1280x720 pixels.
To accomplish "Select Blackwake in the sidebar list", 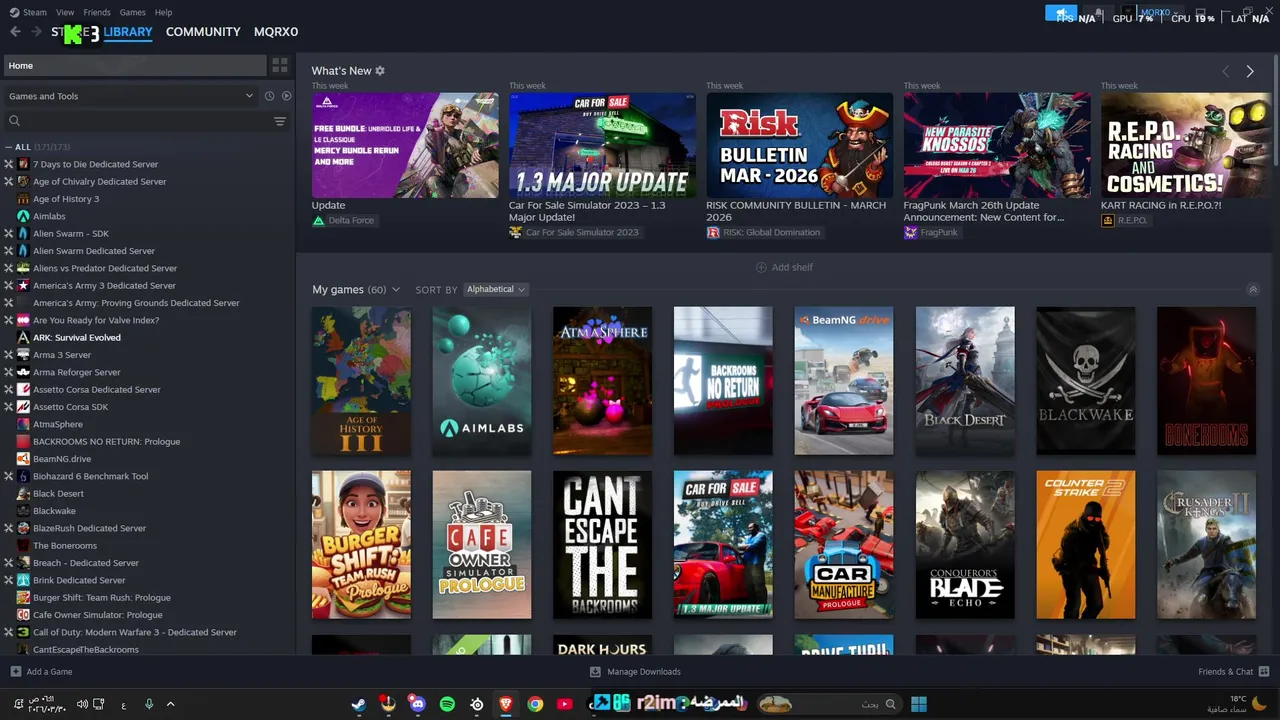I will coord(54,511).
